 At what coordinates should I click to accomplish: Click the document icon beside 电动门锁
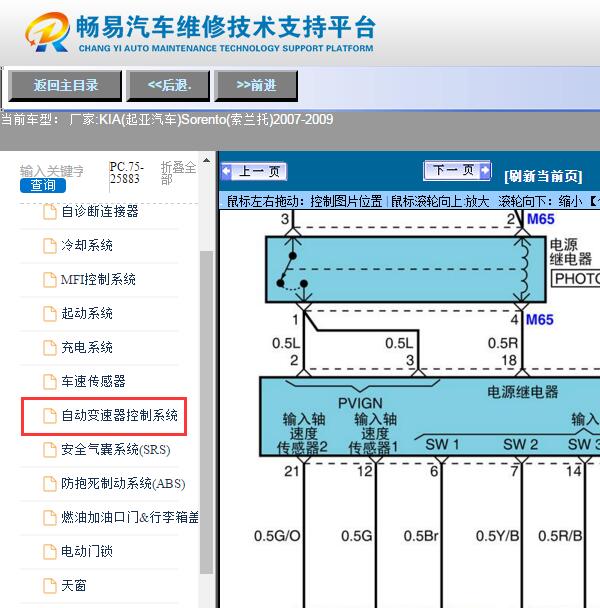pos(50,551)
